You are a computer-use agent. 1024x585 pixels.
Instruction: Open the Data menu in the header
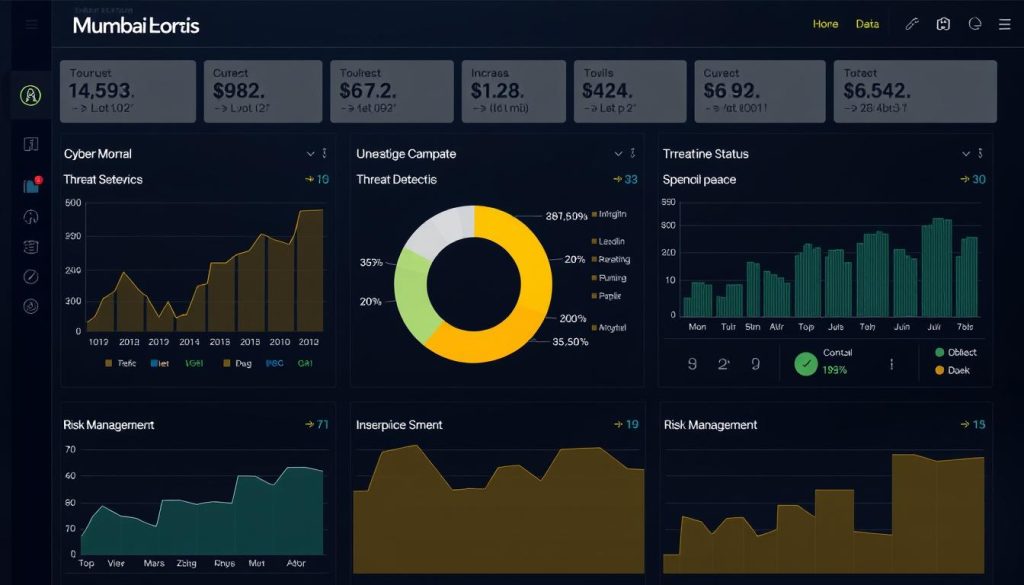coord(867,24)
